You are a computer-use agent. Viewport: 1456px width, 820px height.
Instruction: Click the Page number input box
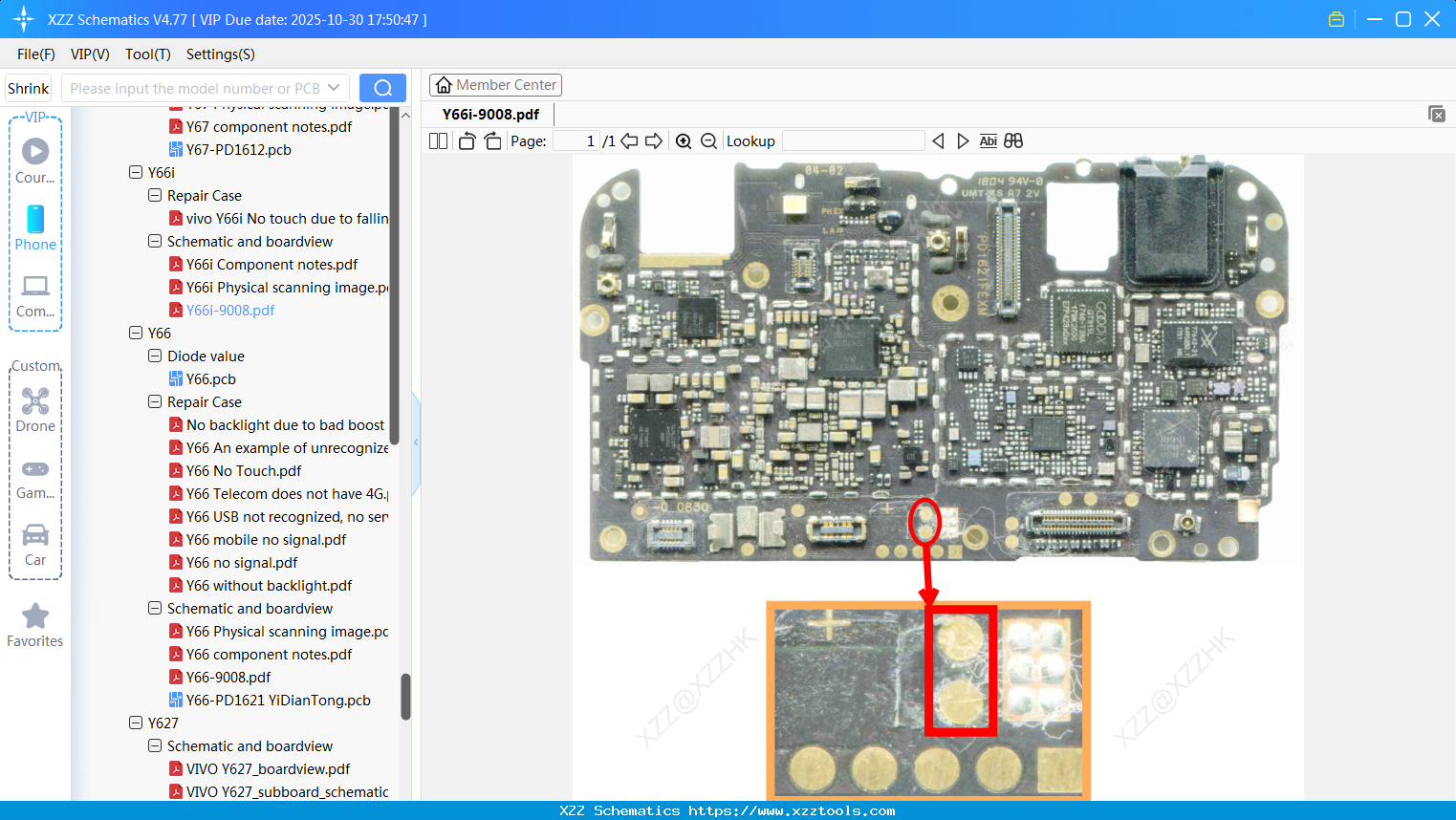point(576,141)
